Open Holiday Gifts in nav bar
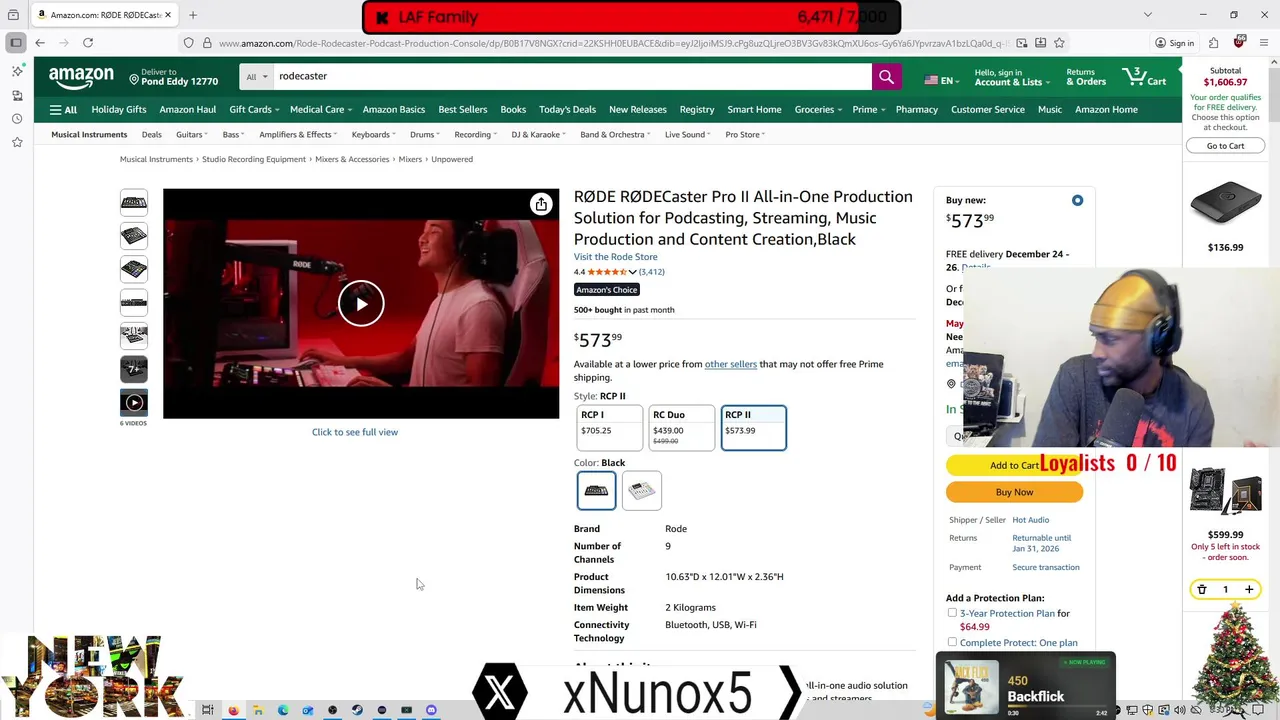1280x720 pixels. point(119,109)
